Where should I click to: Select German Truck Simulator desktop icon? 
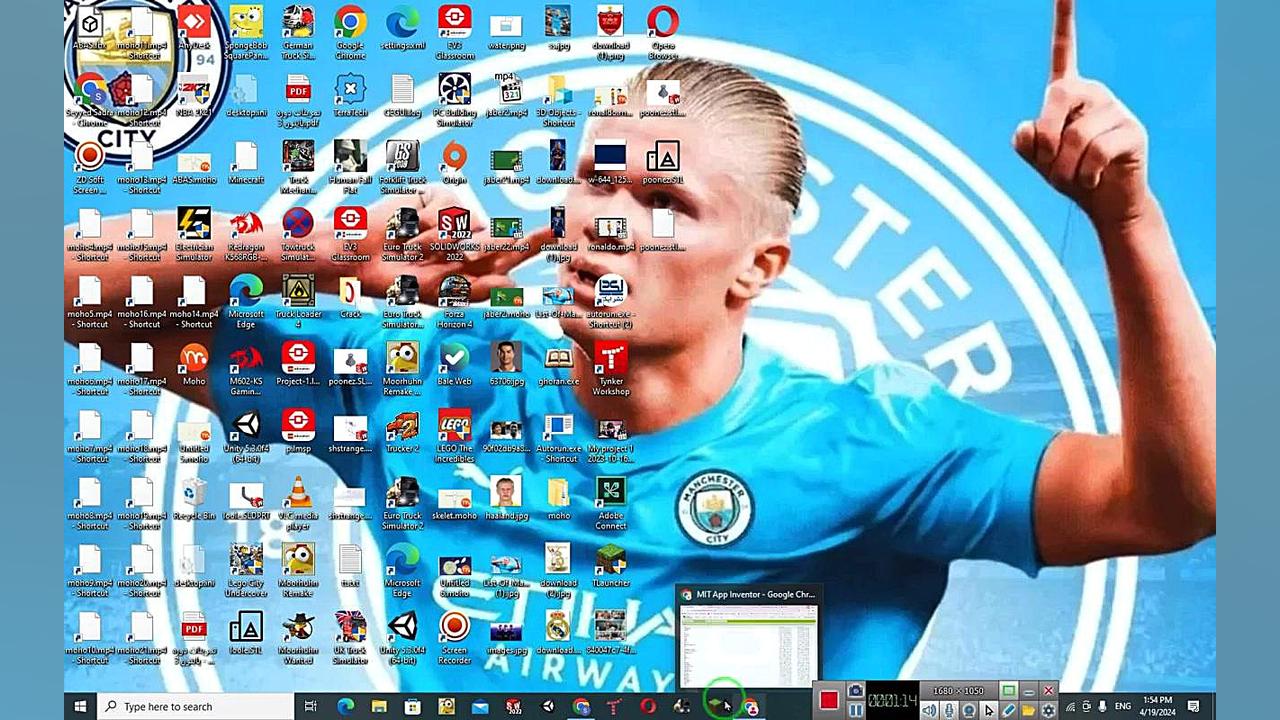(x=298, y=32)
